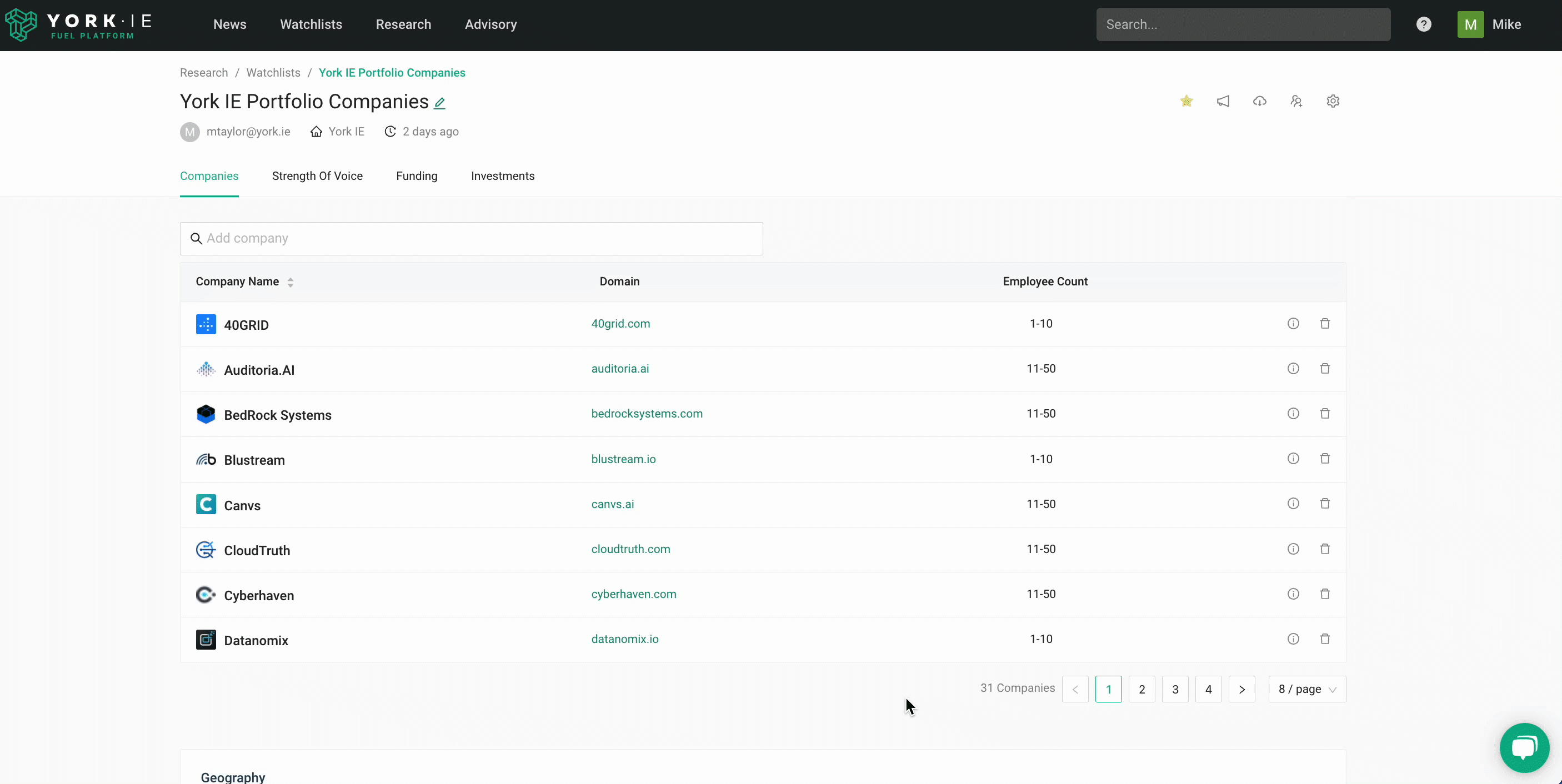Viewport: 1562px width, 784px height.
Task: Jump to page 4 of companies
Action: click(x=1209, y=690)
